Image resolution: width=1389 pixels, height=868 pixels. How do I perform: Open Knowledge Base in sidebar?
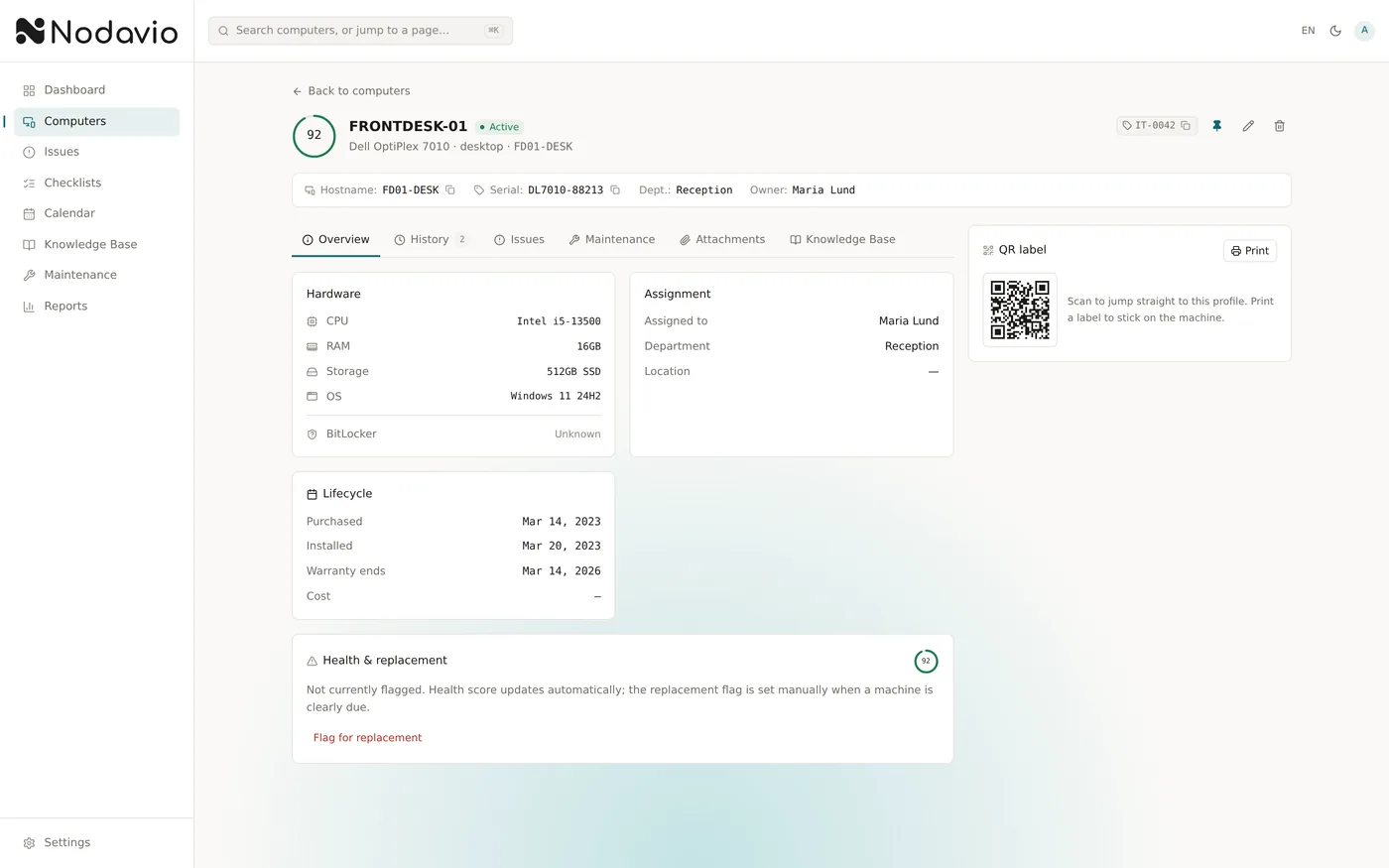96,244
